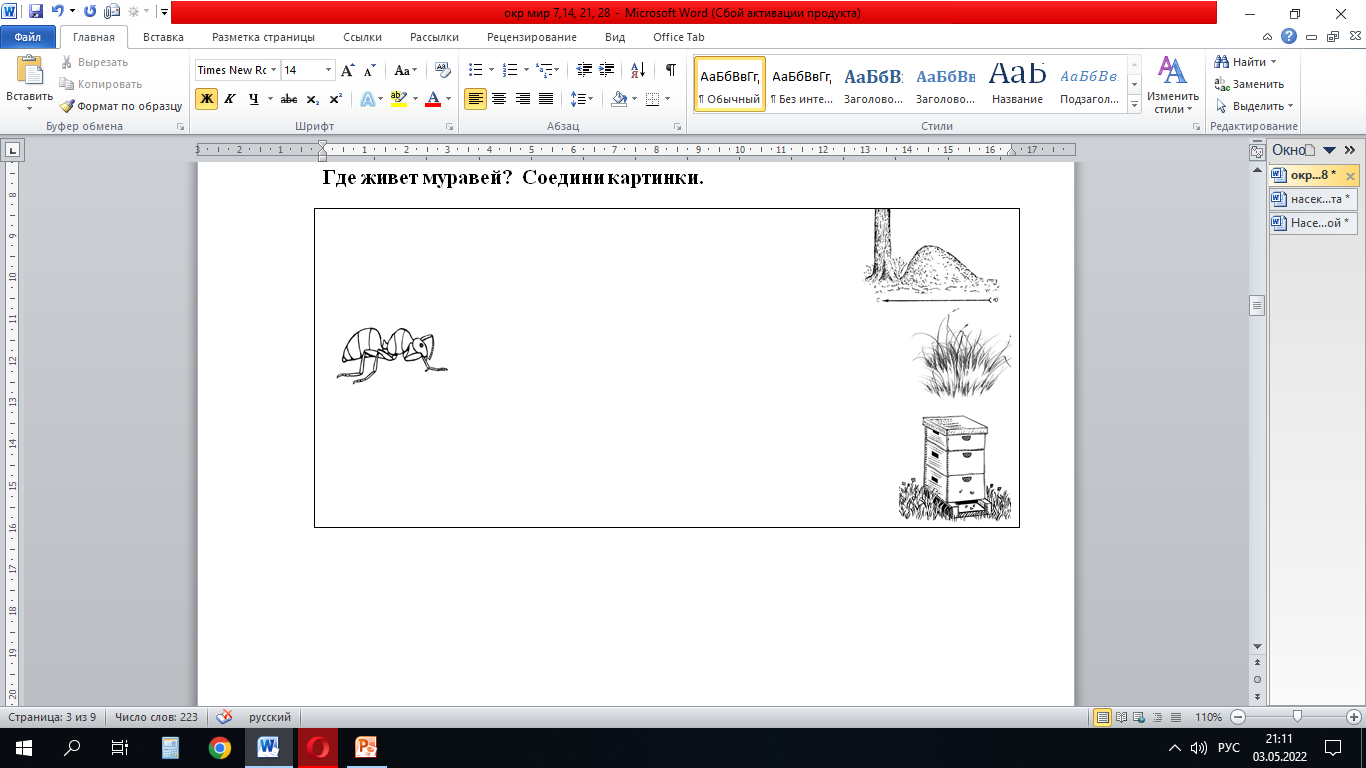Toggle left text alignment
This screenshot has height=768, width=1366.
pos(475,99)
